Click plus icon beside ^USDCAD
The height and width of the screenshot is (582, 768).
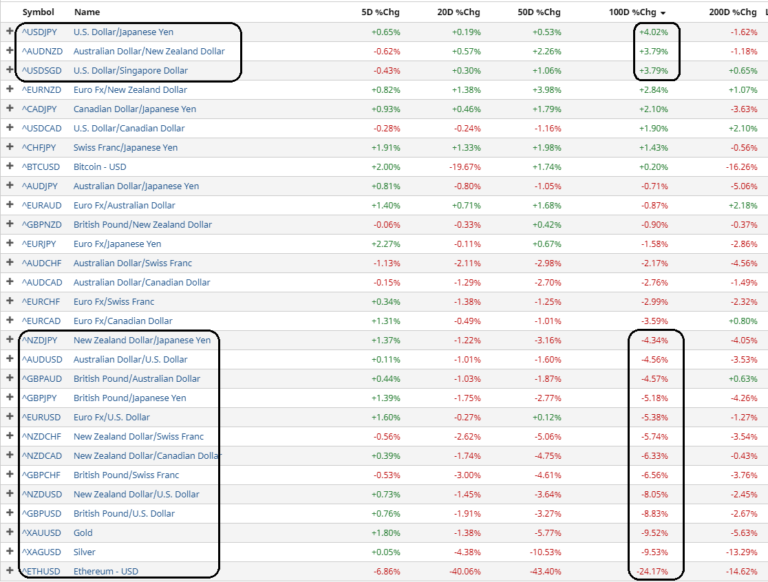point(10,128)
